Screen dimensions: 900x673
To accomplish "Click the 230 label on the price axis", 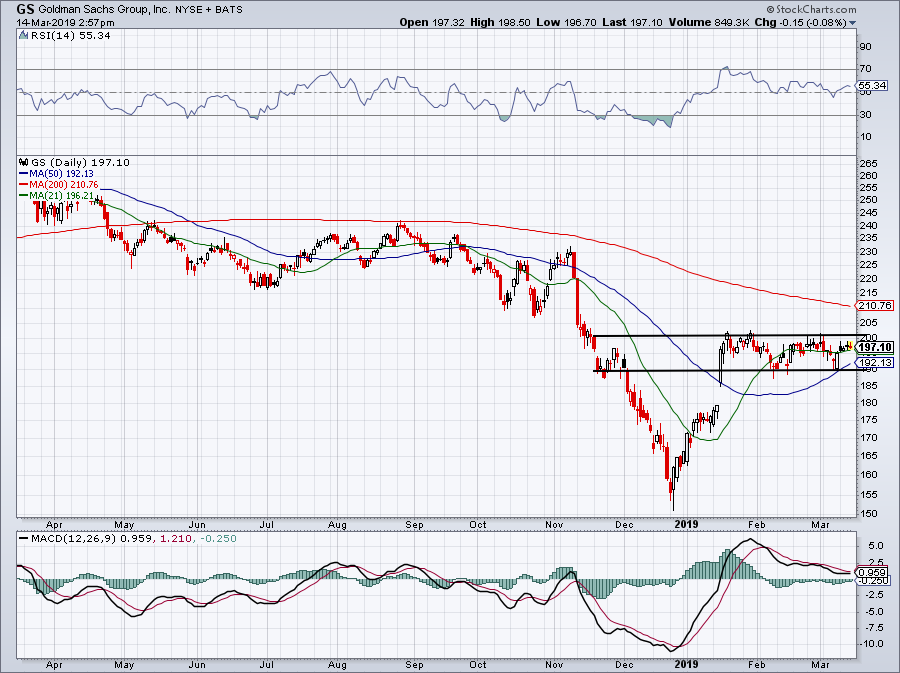I will click(868, 251).
